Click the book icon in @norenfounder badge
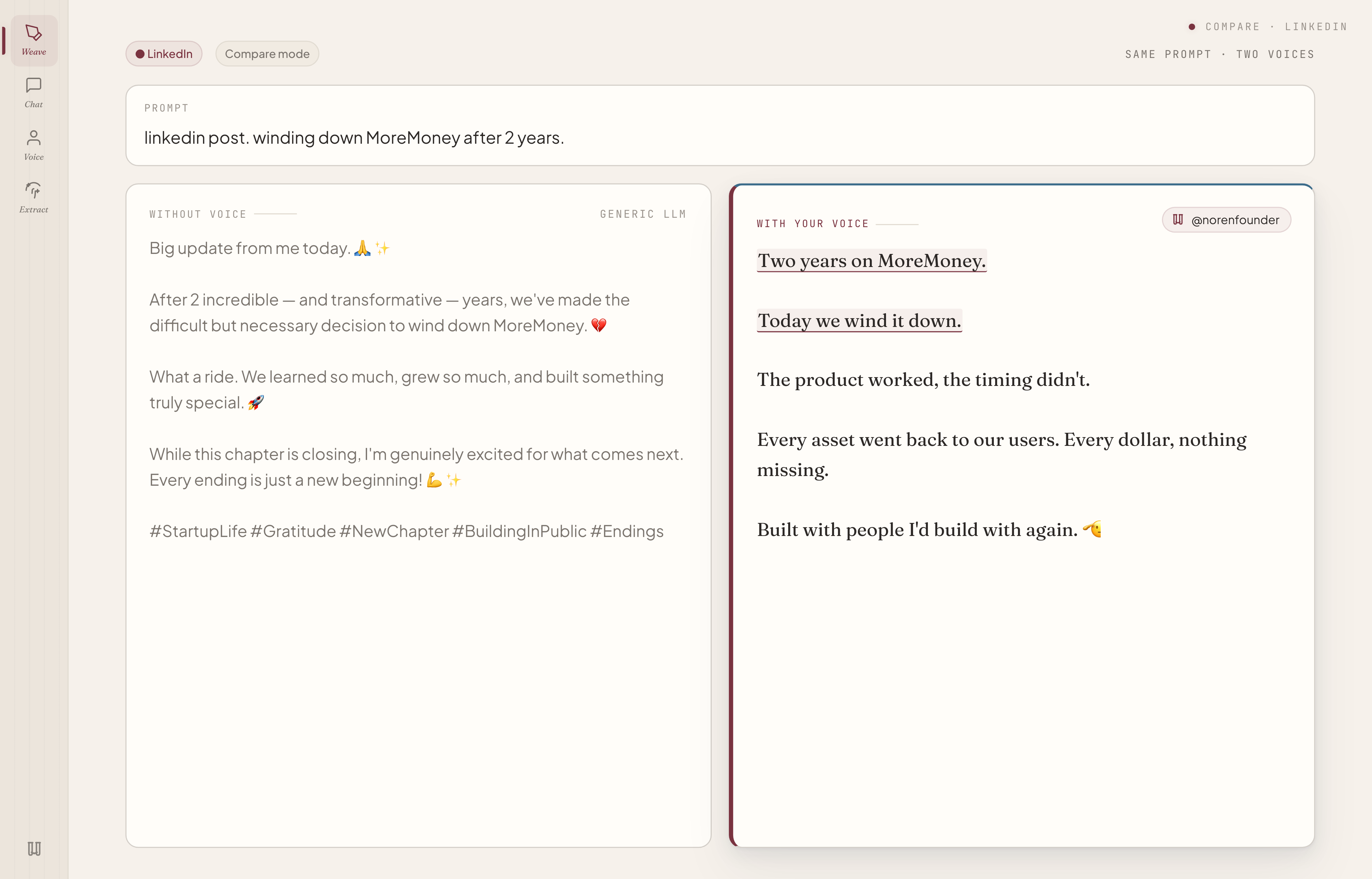 click(1178, 220)
